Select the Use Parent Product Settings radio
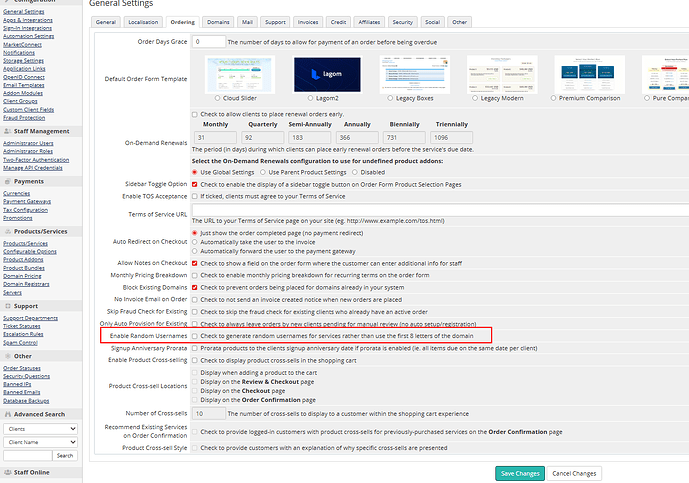 (265, 171)
